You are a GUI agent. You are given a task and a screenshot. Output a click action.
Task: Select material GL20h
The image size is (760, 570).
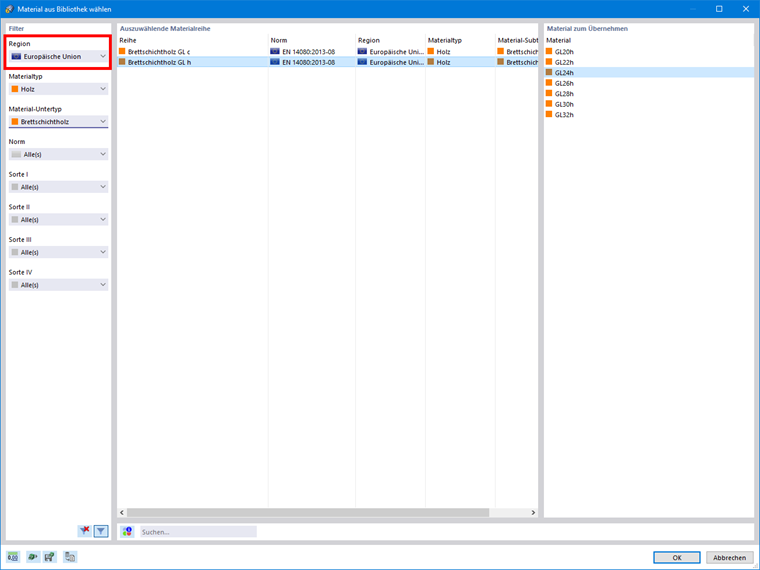point(649,51)
